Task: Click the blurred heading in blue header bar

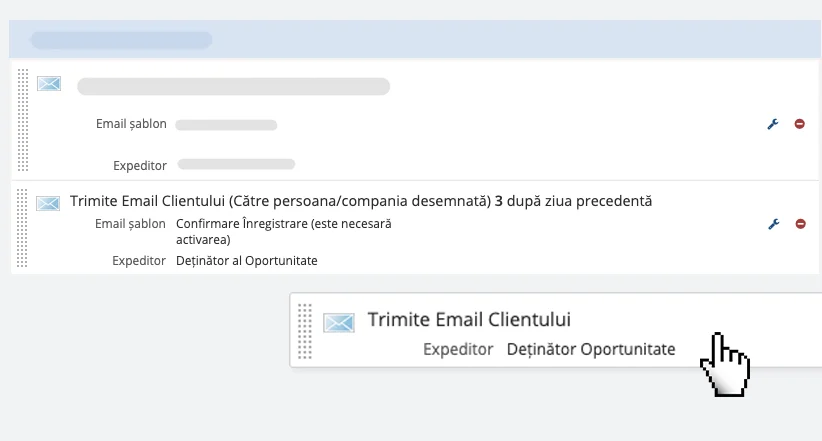Action: tap(121, 40)
